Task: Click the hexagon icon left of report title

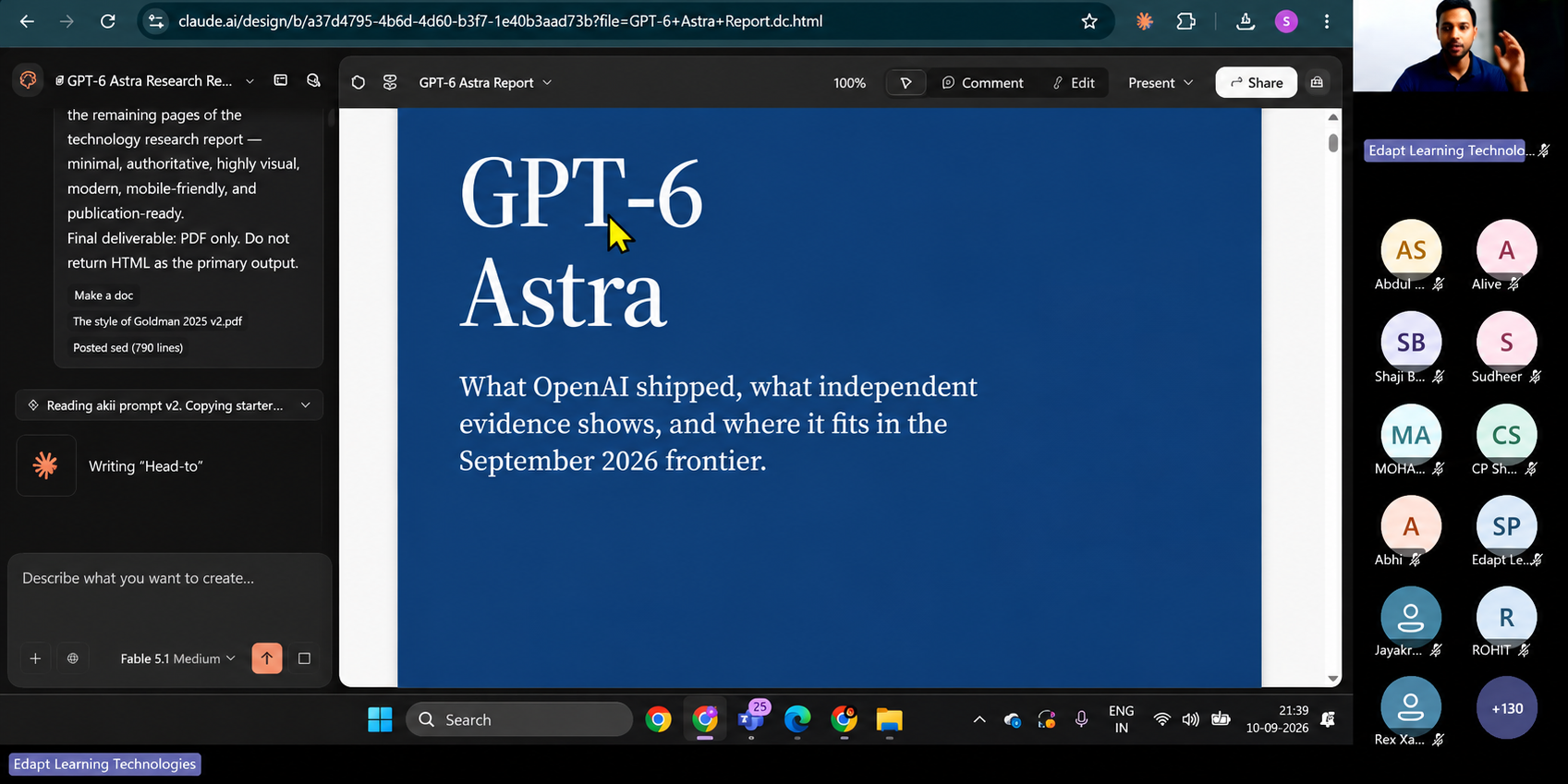Action: (359, 82)
